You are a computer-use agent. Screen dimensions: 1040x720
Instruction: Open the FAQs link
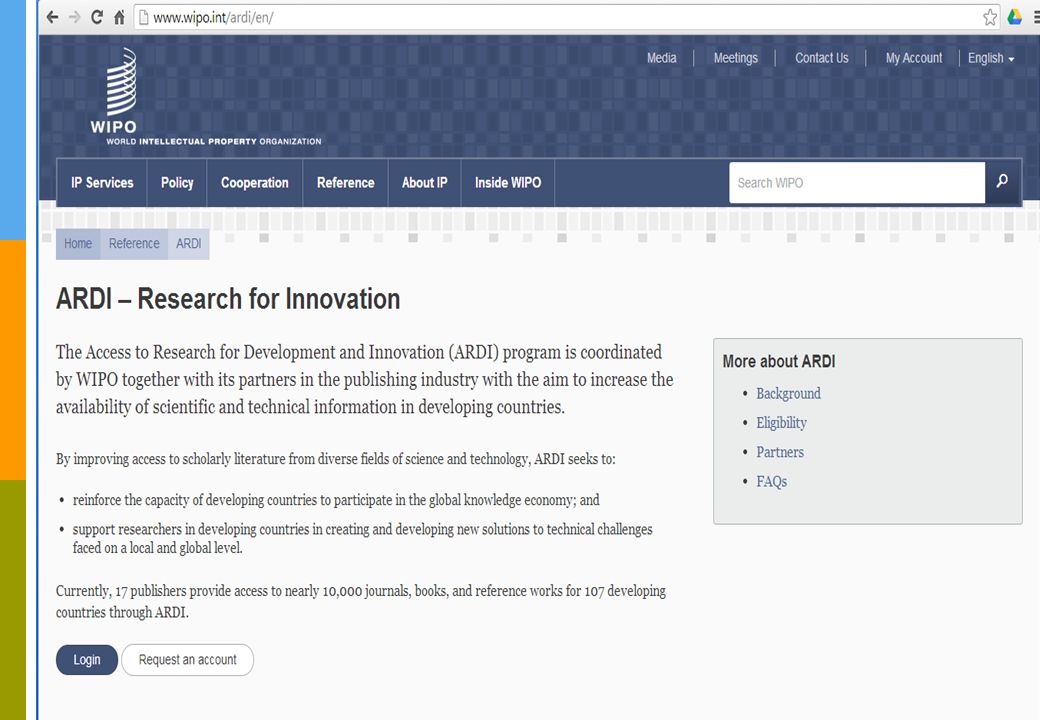click(x=771, y=481)
